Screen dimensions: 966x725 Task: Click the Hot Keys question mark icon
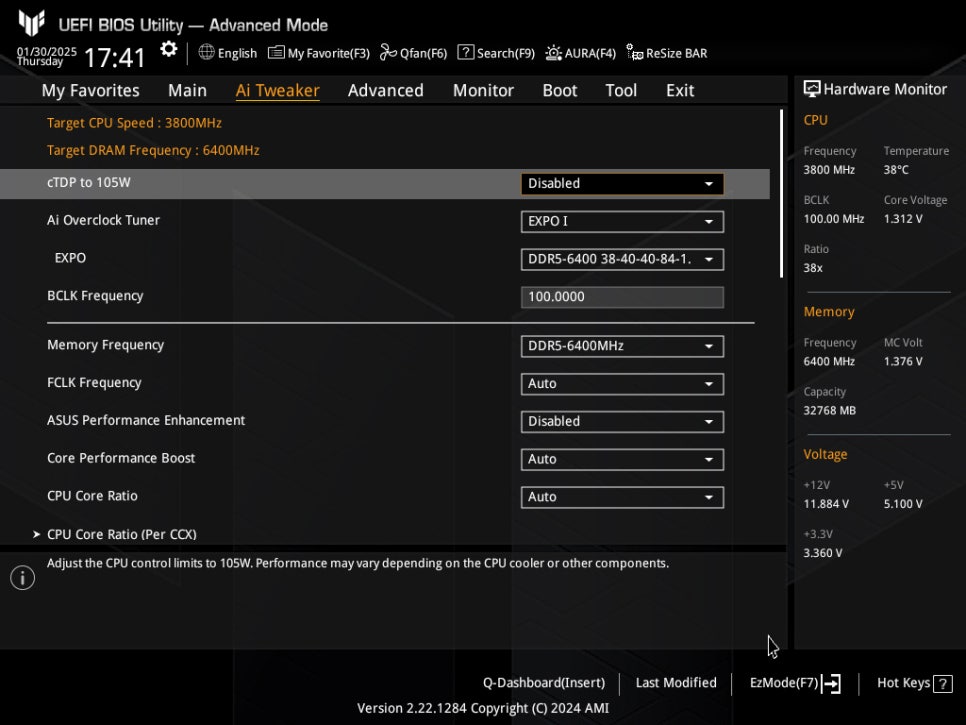click(943, 684)
